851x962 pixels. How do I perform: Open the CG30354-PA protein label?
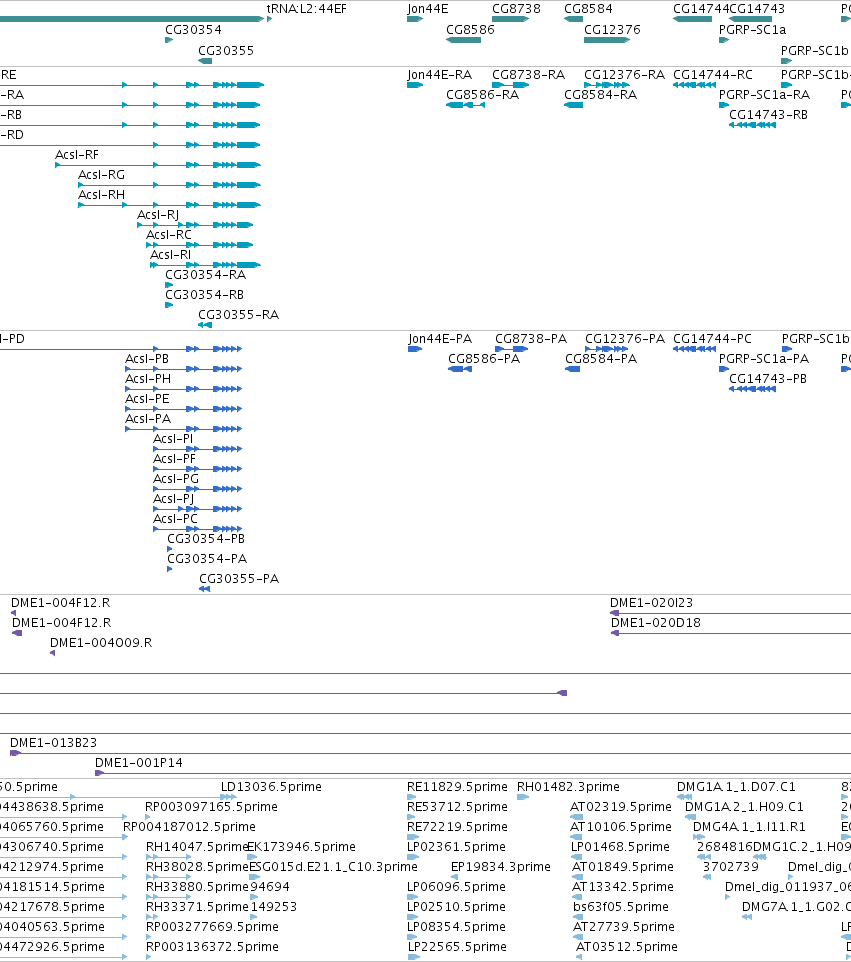pyautogui.click(x=207, y=558)
